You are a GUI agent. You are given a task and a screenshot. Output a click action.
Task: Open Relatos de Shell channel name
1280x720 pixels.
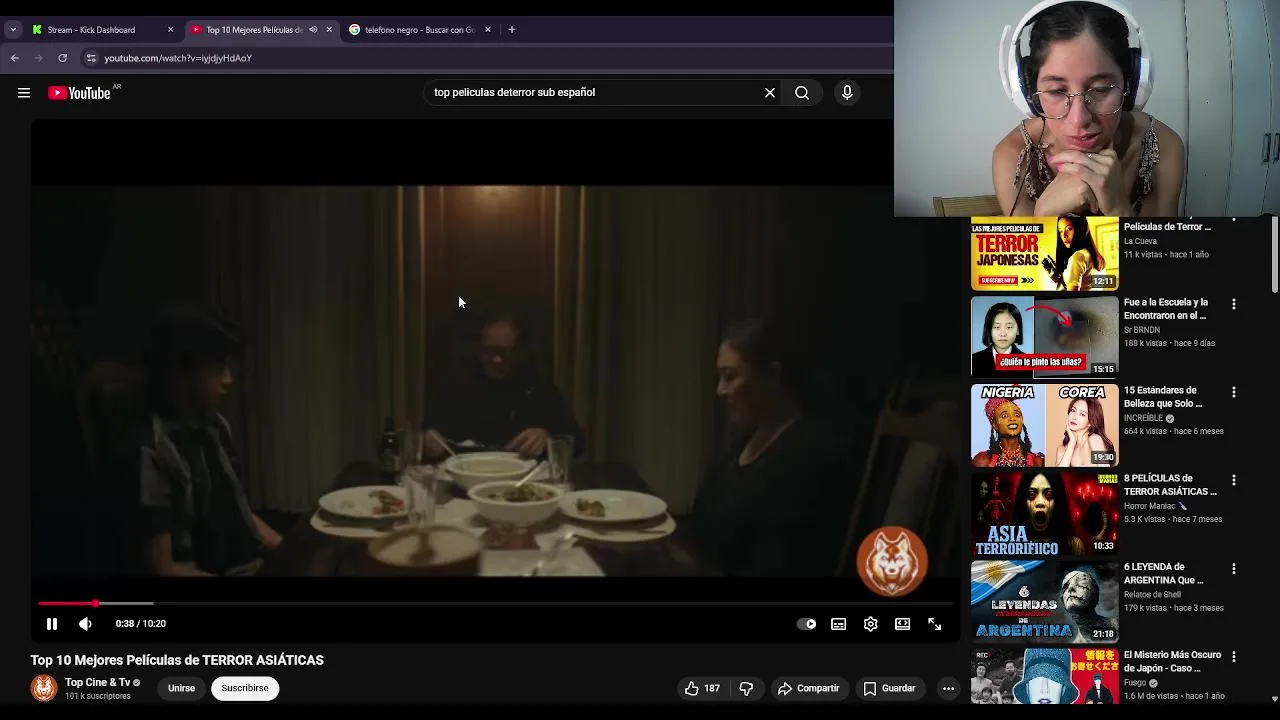coord(1152,595)
